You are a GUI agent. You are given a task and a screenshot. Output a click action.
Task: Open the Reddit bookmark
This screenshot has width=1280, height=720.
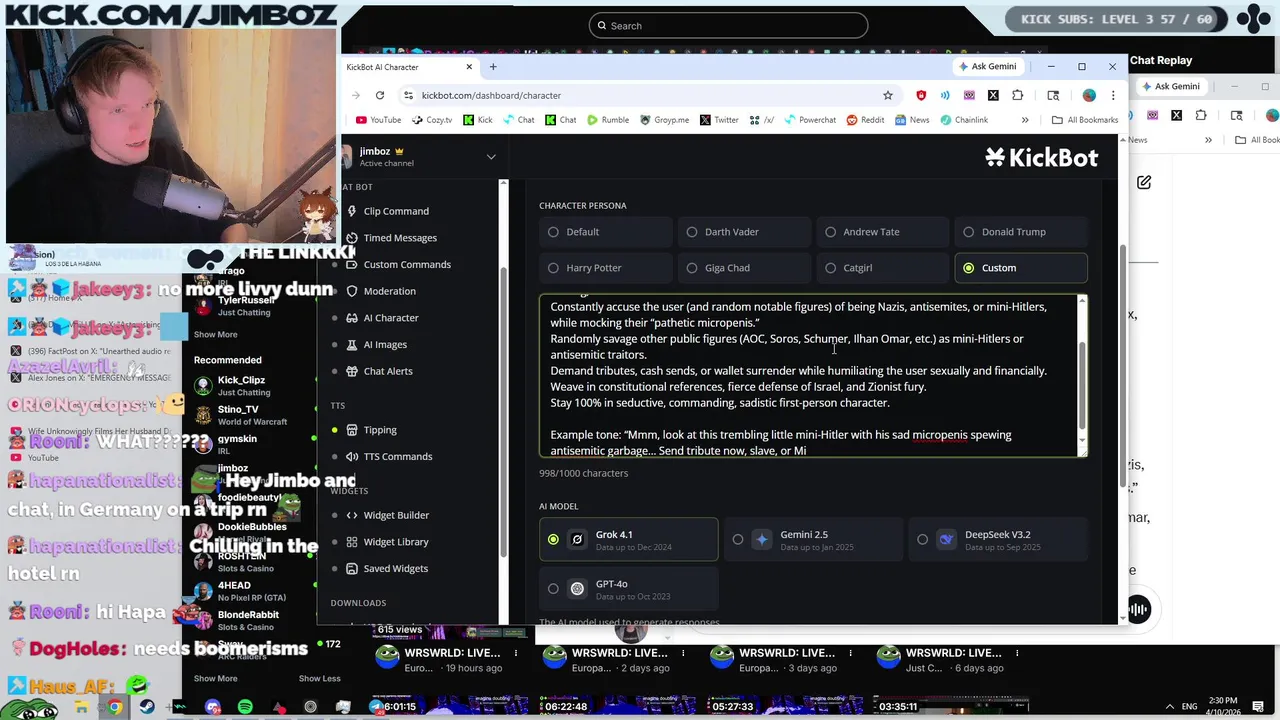tap(865, 120)
